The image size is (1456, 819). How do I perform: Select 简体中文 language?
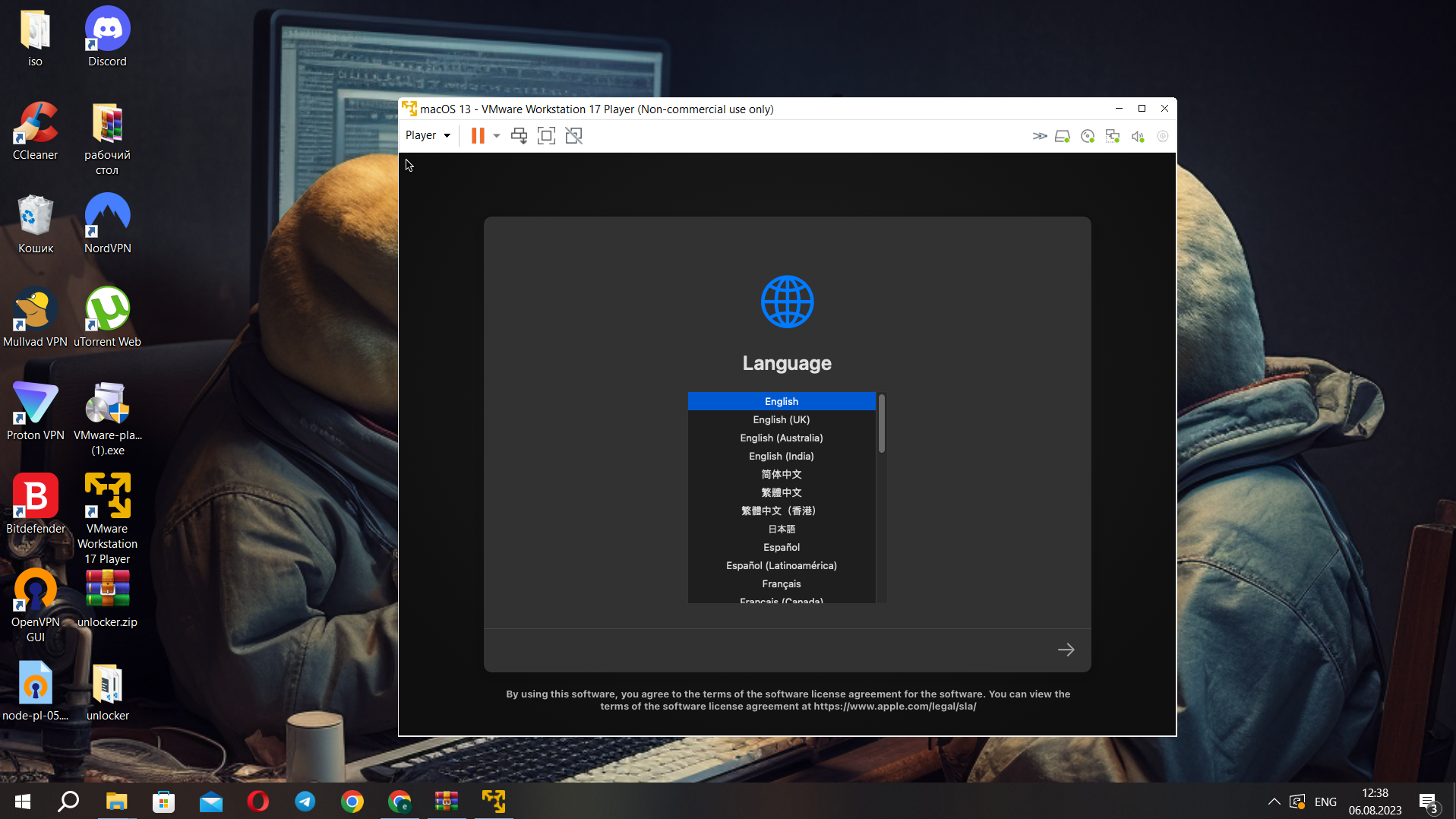point(782,474)
